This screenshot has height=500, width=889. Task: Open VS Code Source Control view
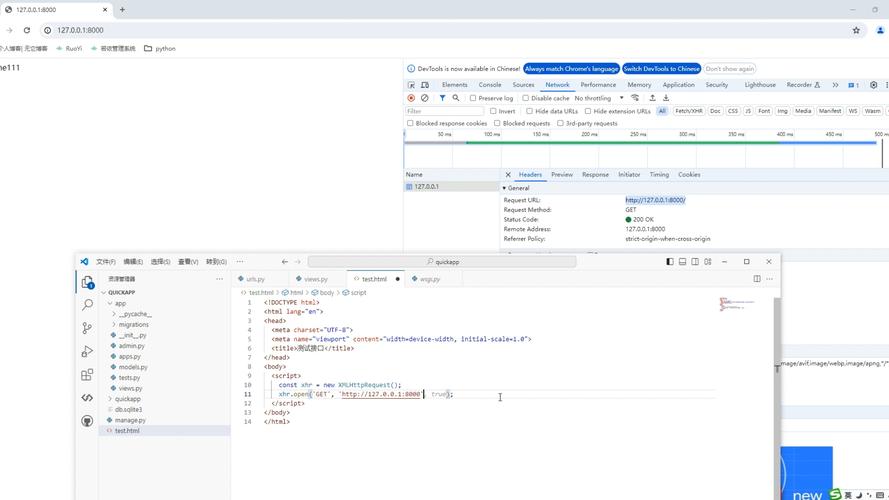click(87, 328)
